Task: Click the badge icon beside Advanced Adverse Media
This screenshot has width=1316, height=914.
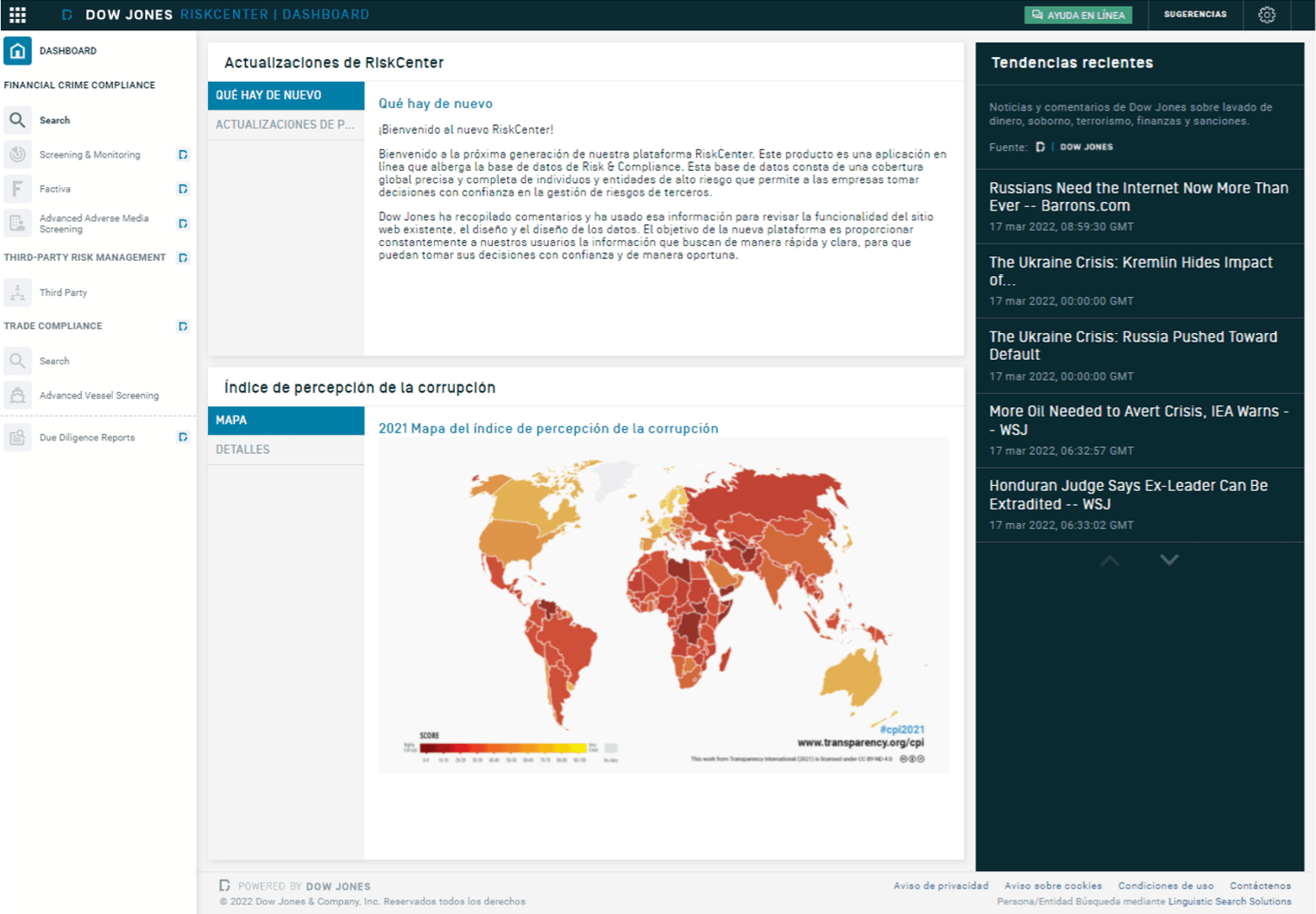Action: point(183,224)
